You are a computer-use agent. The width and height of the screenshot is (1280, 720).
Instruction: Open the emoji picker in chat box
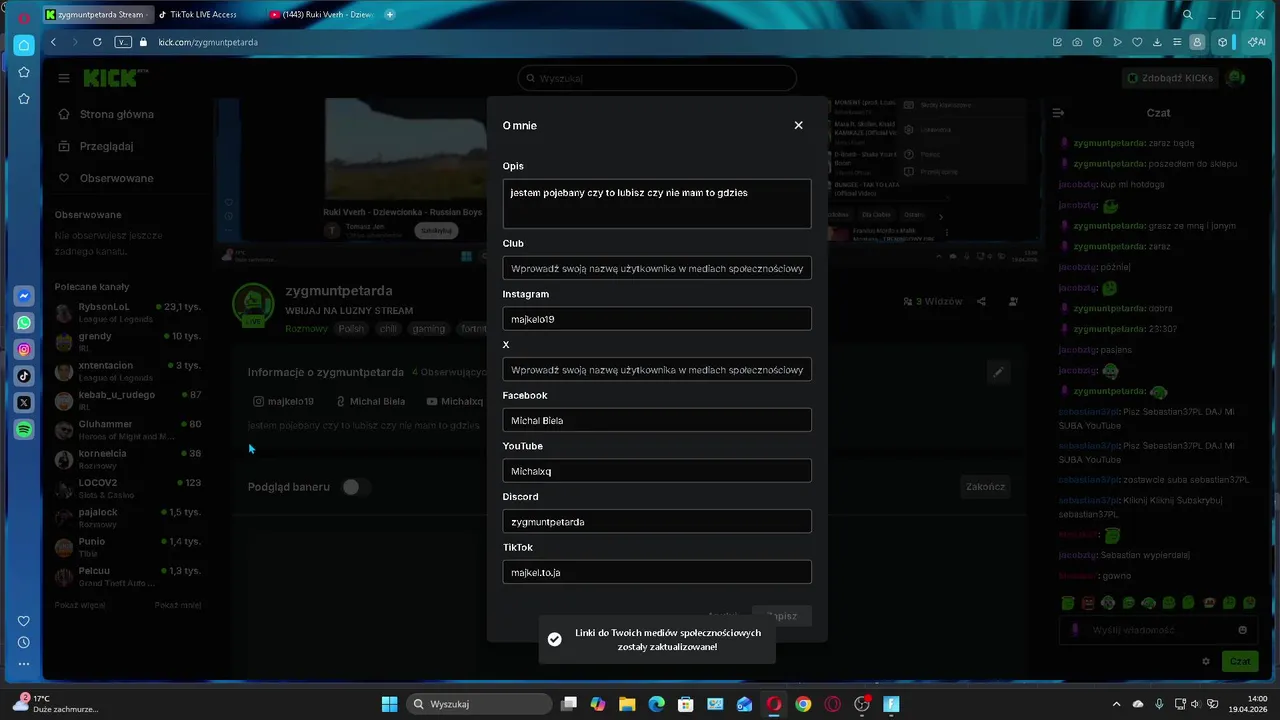tap(1243, 630)
